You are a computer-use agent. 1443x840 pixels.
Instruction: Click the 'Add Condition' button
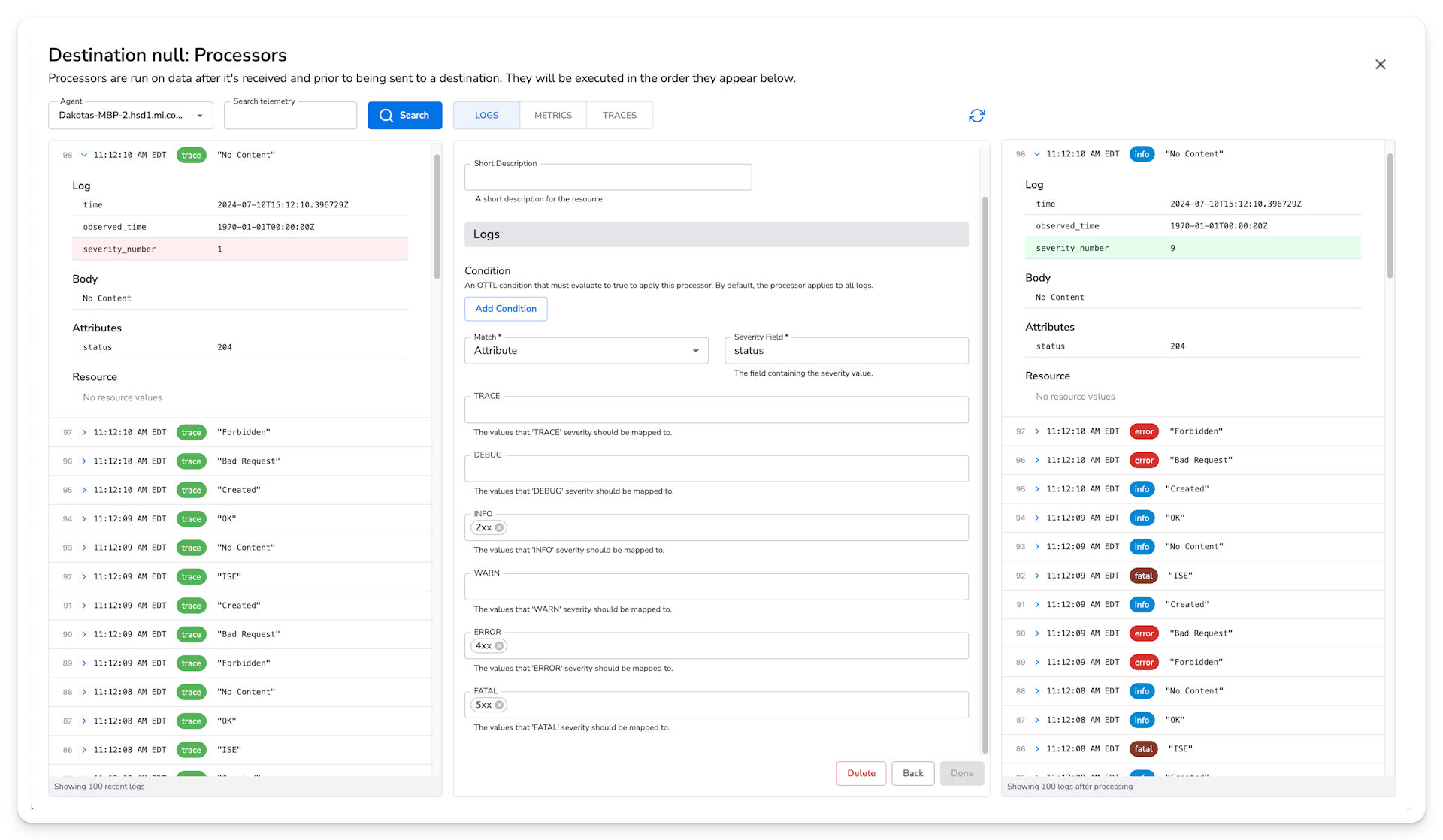[506, 308]
